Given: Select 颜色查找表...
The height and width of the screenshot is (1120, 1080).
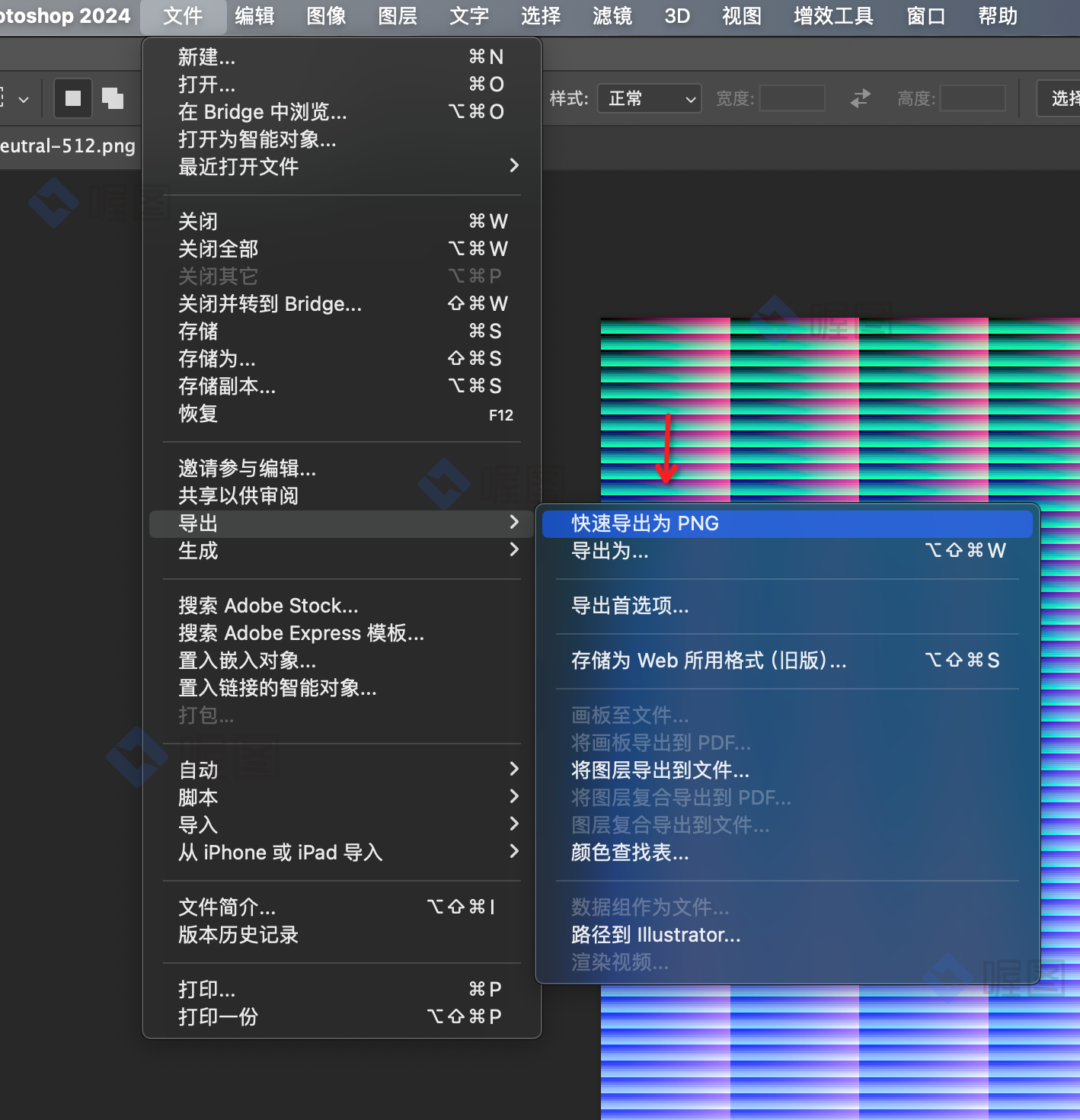Looking at the screenshot, I should [x=788, y=853].
